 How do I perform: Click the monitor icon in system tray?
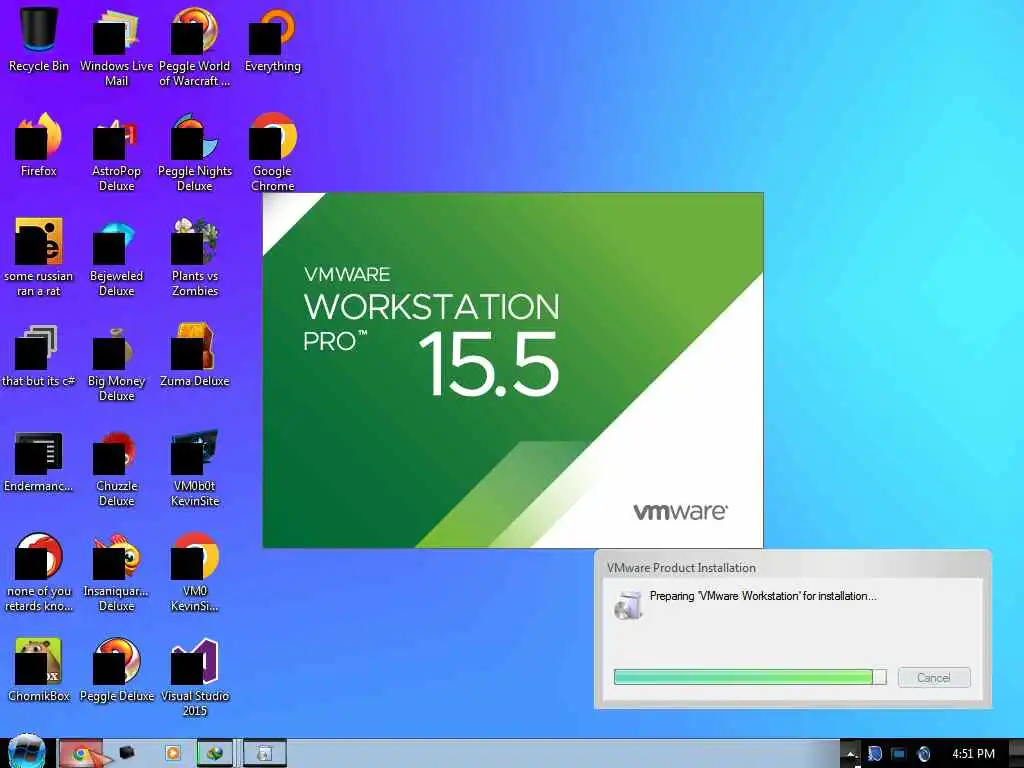[x=899, y=754]
